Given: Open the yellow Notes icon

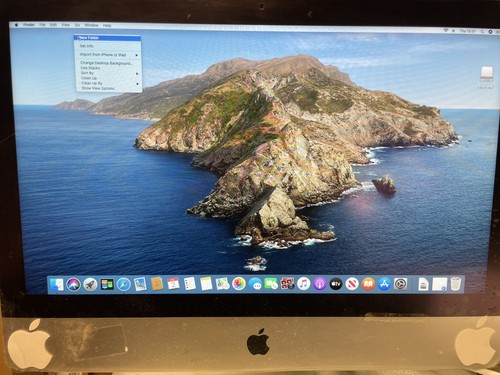Looking at the screenshot, I should (206, 284).
